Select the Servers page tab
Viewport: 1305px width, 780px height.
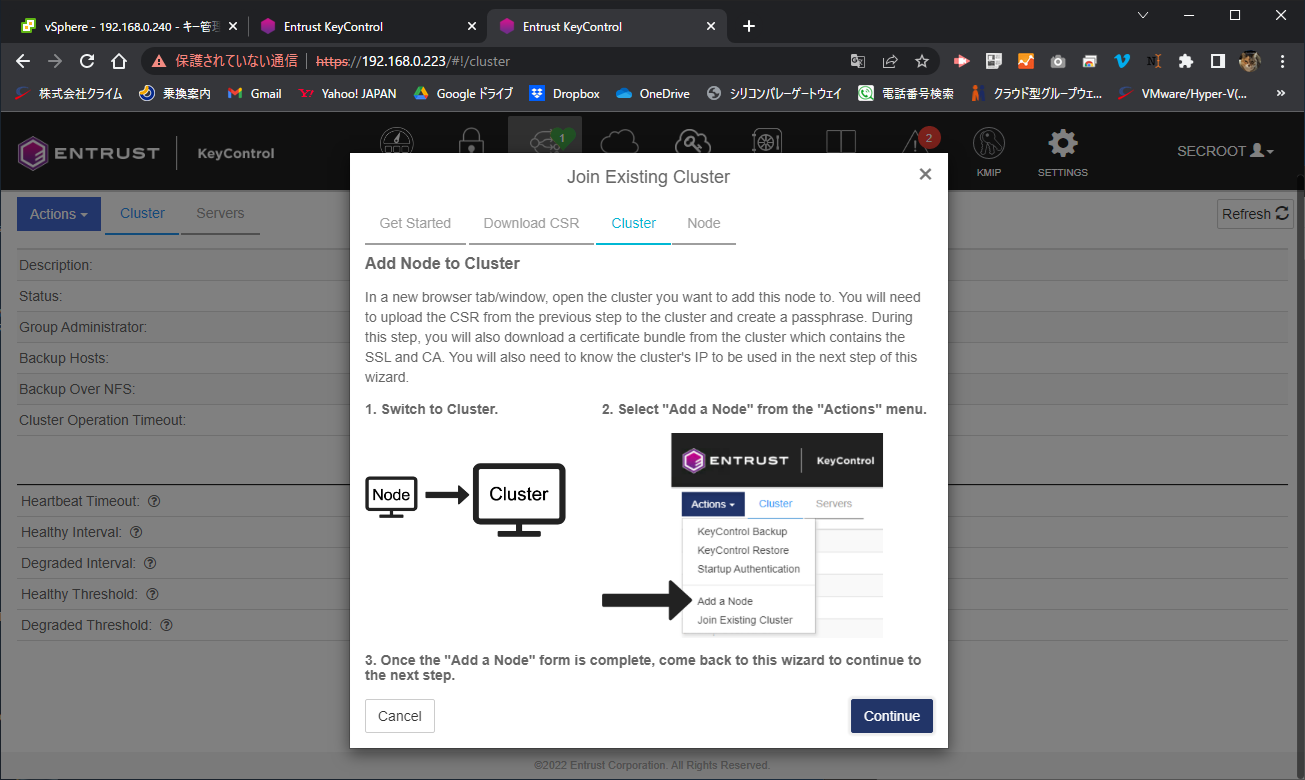(x=220, y=213)
